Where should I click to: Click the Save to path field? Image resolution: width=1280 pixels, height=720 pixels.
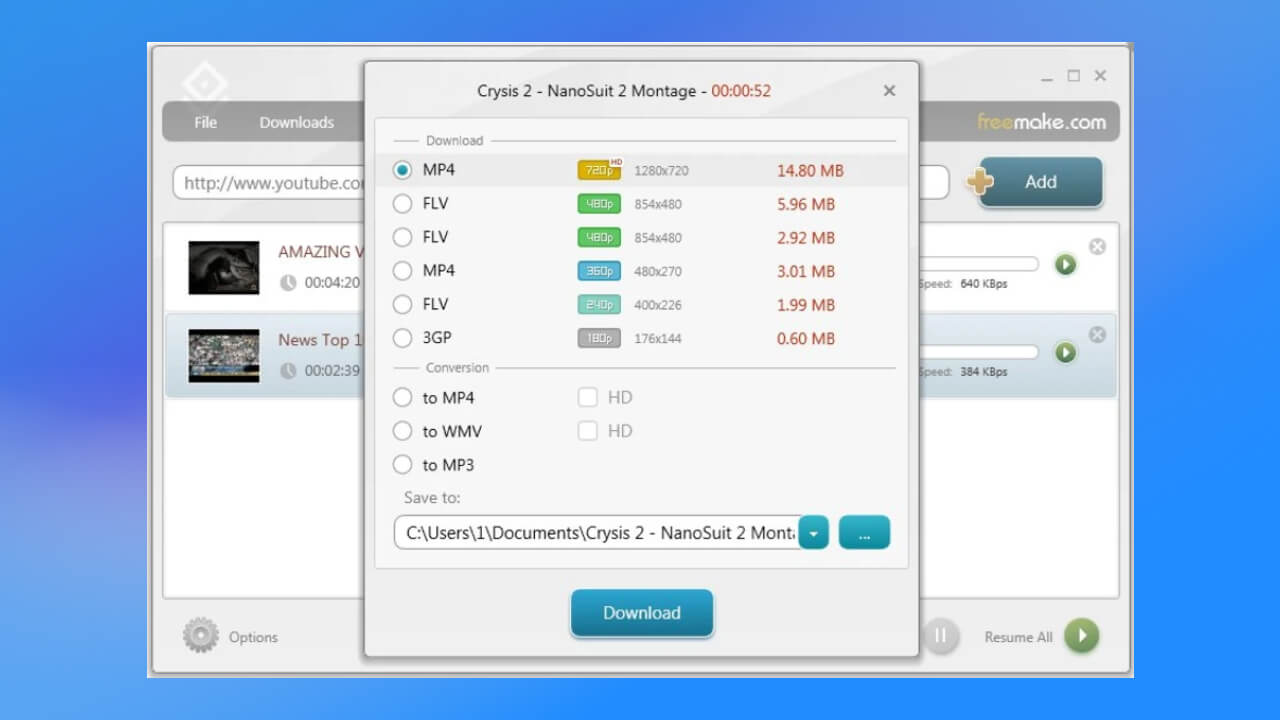[596, 533]
